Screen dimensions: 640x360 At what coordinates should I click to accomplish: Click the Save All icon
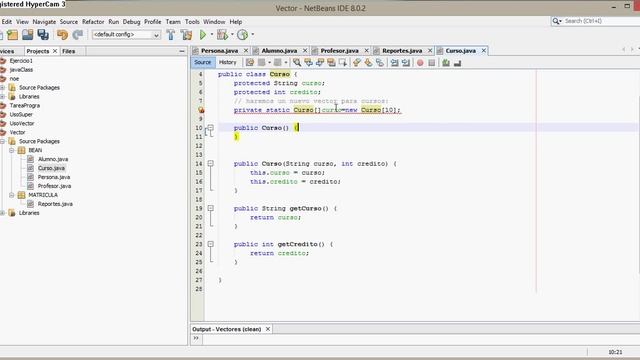pyautogui.click(x=43, y=35)
